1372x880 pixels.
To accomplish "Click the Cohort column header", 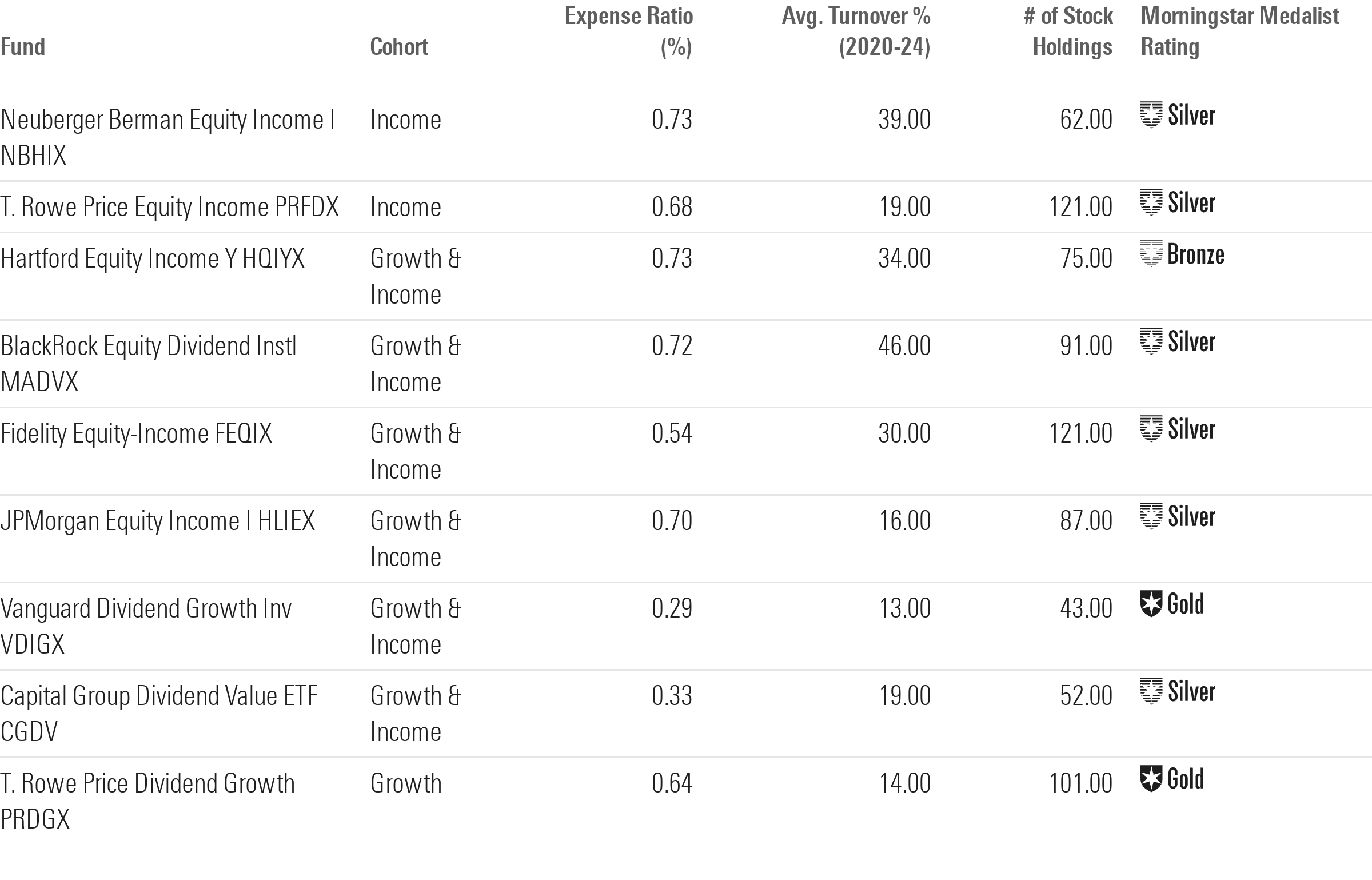I will pyautogui.click(x=398, y=47).
